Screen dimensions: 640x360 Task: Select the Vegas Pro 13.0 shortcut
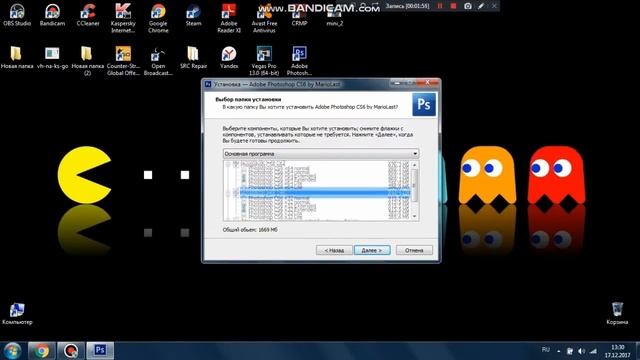click(x=264, y=60)
